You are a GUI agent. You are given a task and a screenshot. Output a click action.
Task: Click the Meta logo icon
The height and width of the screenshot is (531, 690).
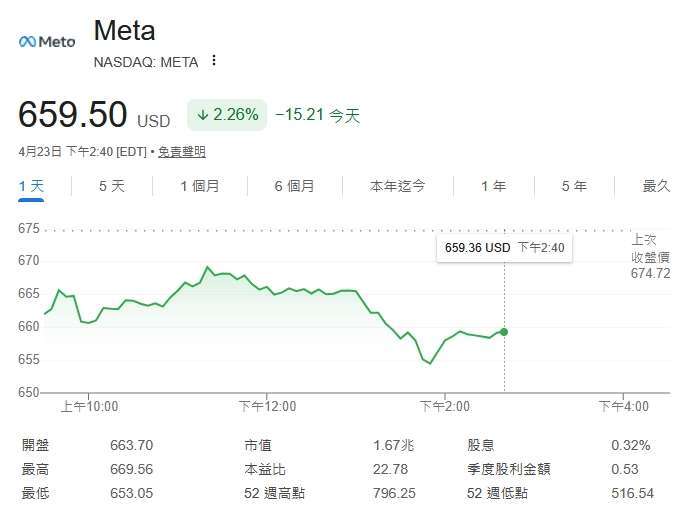[x=47, y=41]
